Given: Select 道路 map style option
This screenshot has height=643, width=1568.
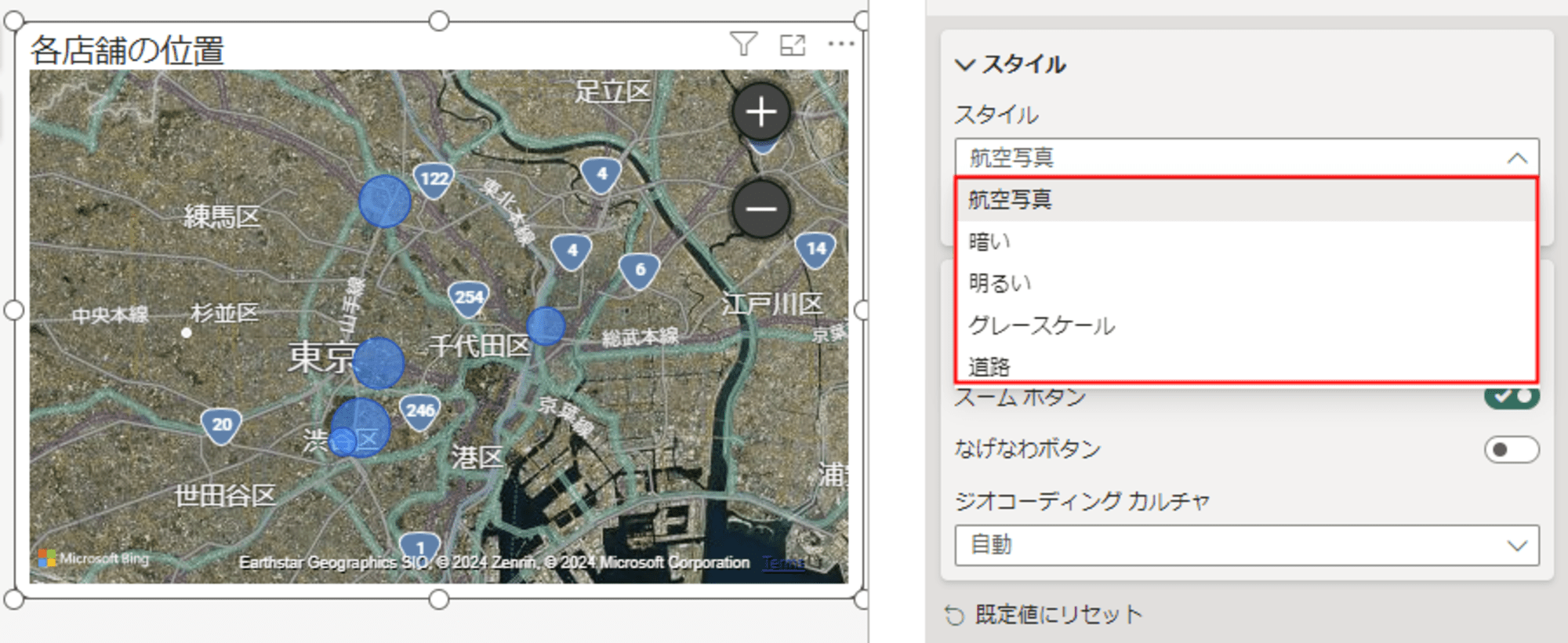Looking at the screenshot, I should [x=1246, y=365].
